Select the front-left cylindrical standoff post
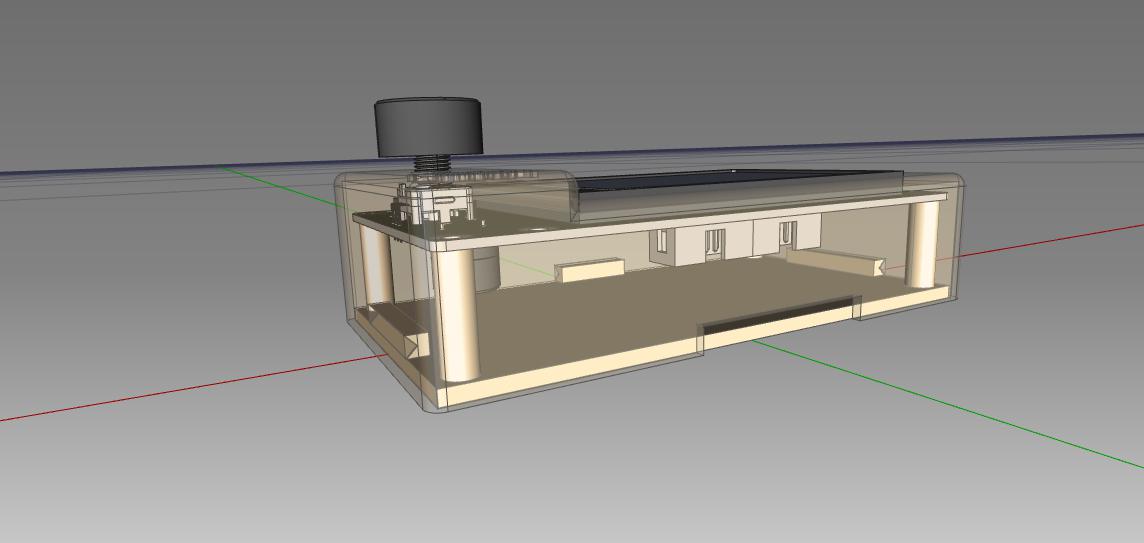 tap(457, 314)
